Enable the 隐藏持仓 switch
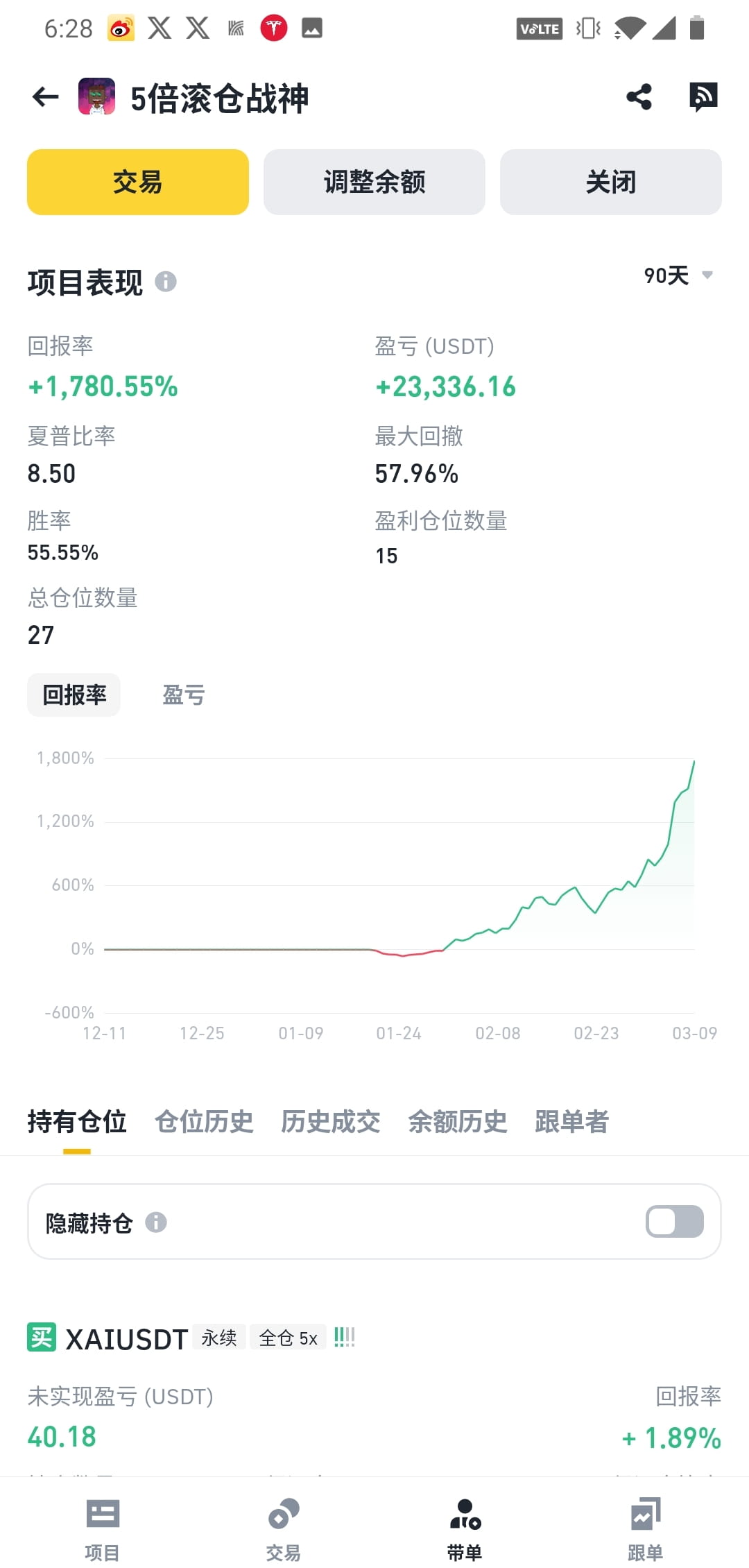The width and height of the screenshot is (749, 1568). (x=673, y=1221)
